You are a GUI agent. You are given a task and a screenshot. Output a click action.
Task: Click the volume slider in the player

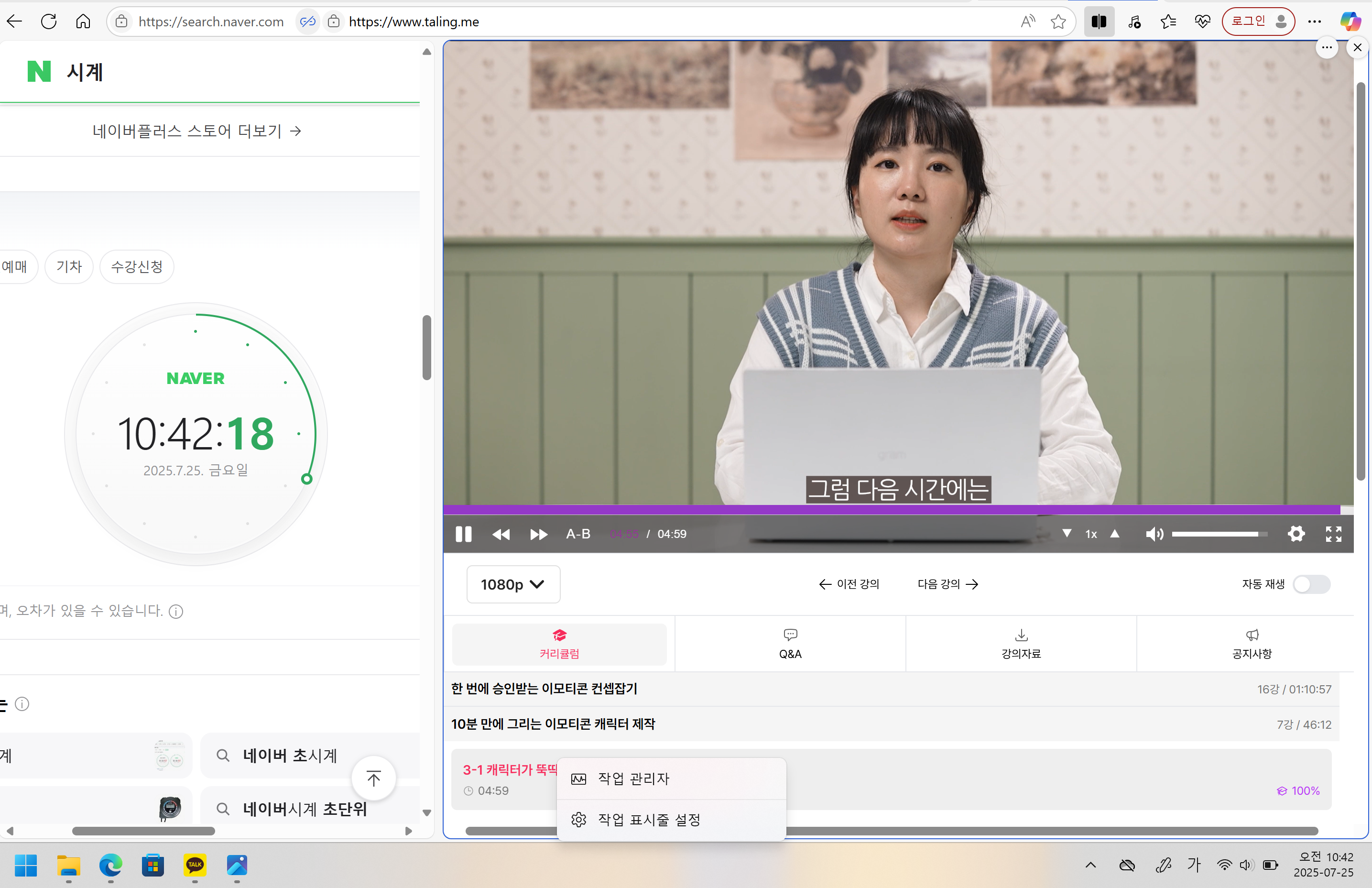coord(1218,534)
